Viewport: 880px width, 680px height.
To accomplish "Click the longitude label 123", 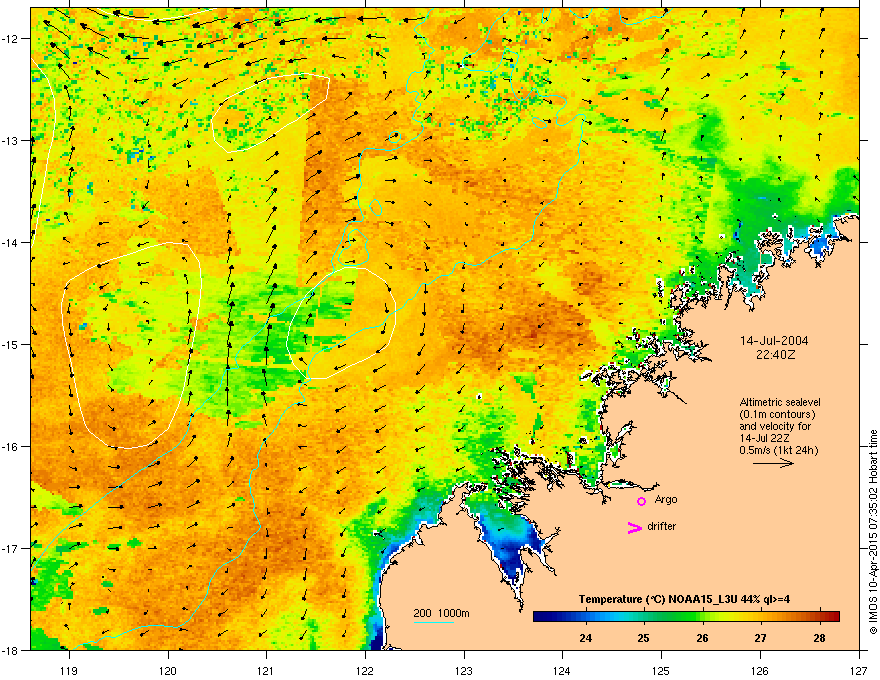I will pos(464,670).
